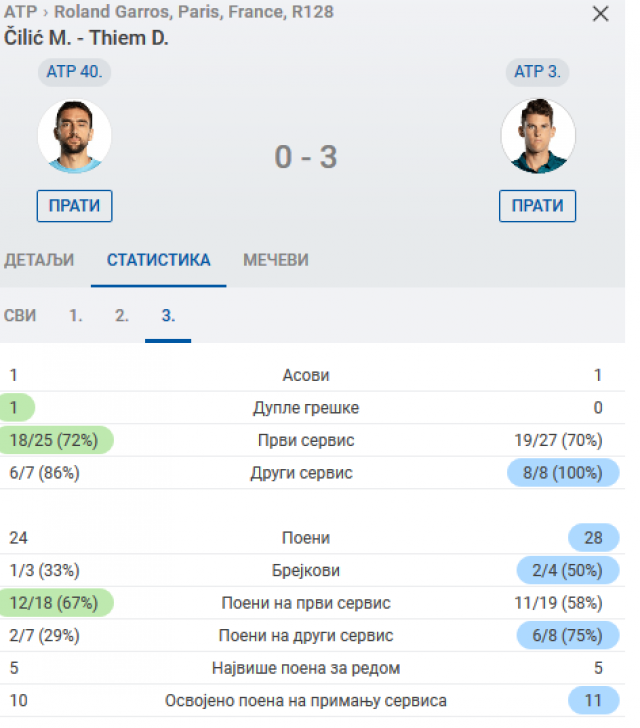Open the ДЕТАЉИ tab

[40, 260]
